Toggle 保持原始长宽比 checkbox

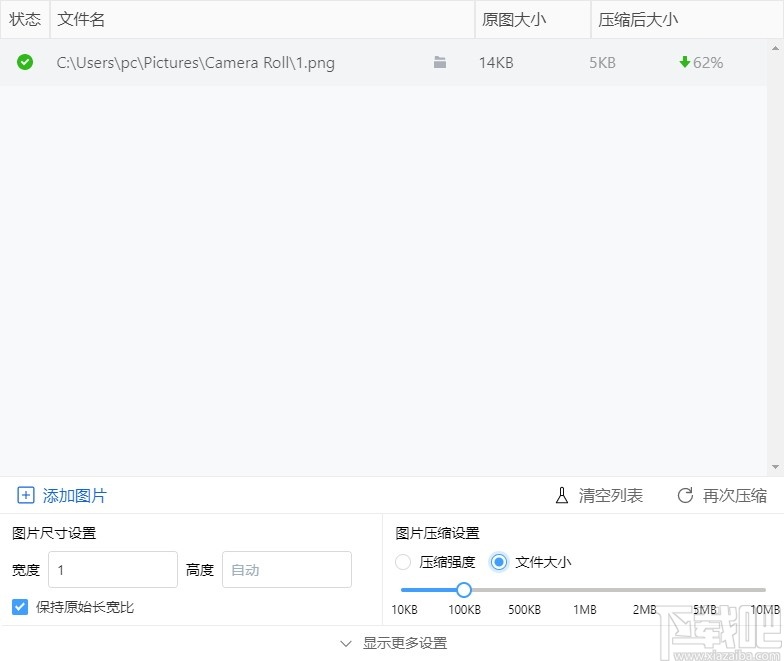tap(20, 607)
